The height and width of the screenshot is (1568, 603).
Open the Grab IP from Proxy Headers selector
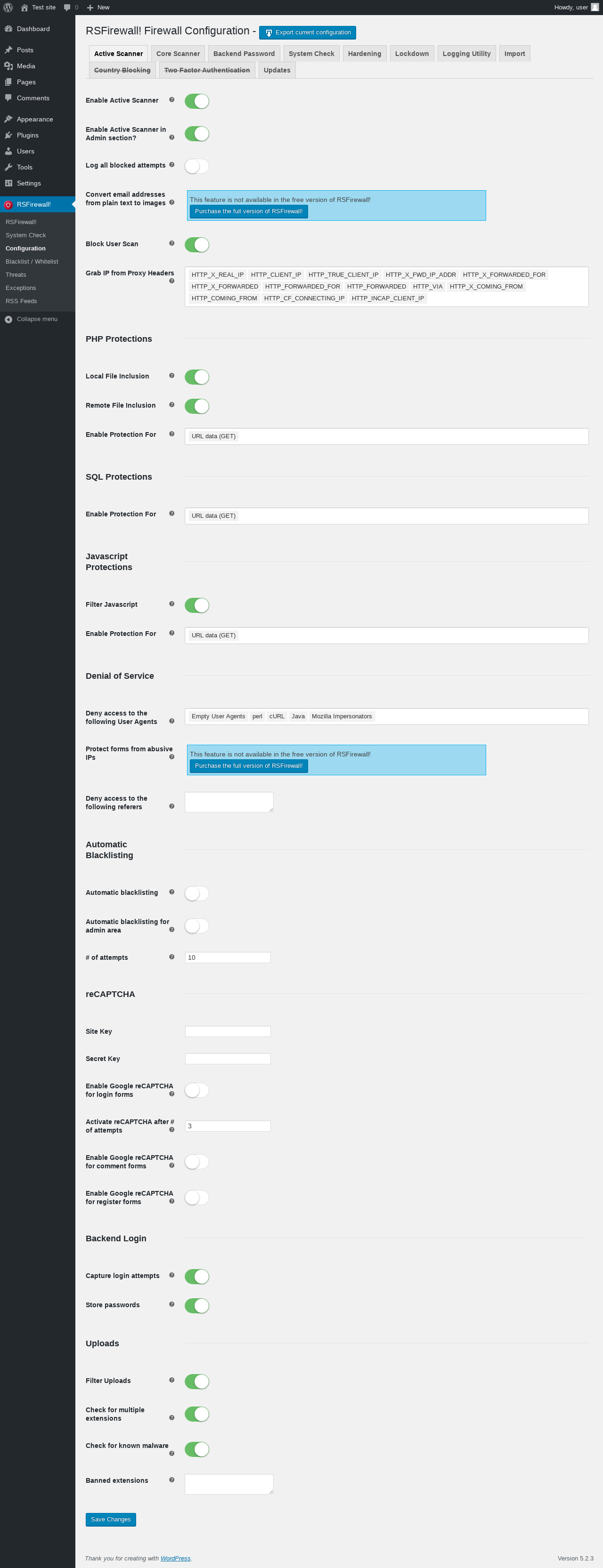pyautogui.click(x=386, y=287)
